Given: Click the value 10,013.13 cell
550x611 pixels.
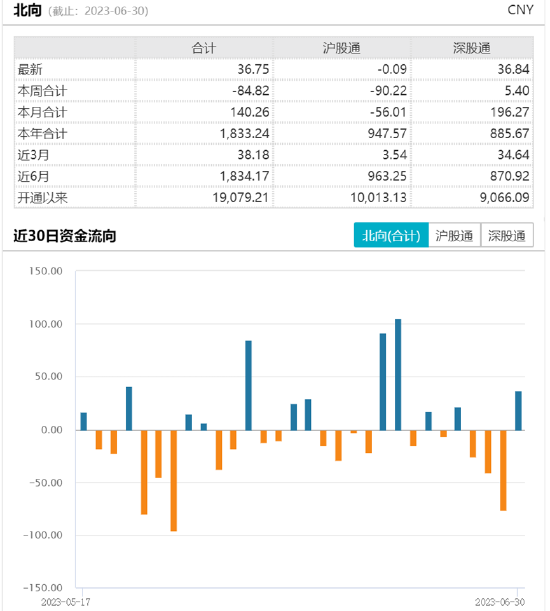Looking at the screenshot, I should [378, 198].
